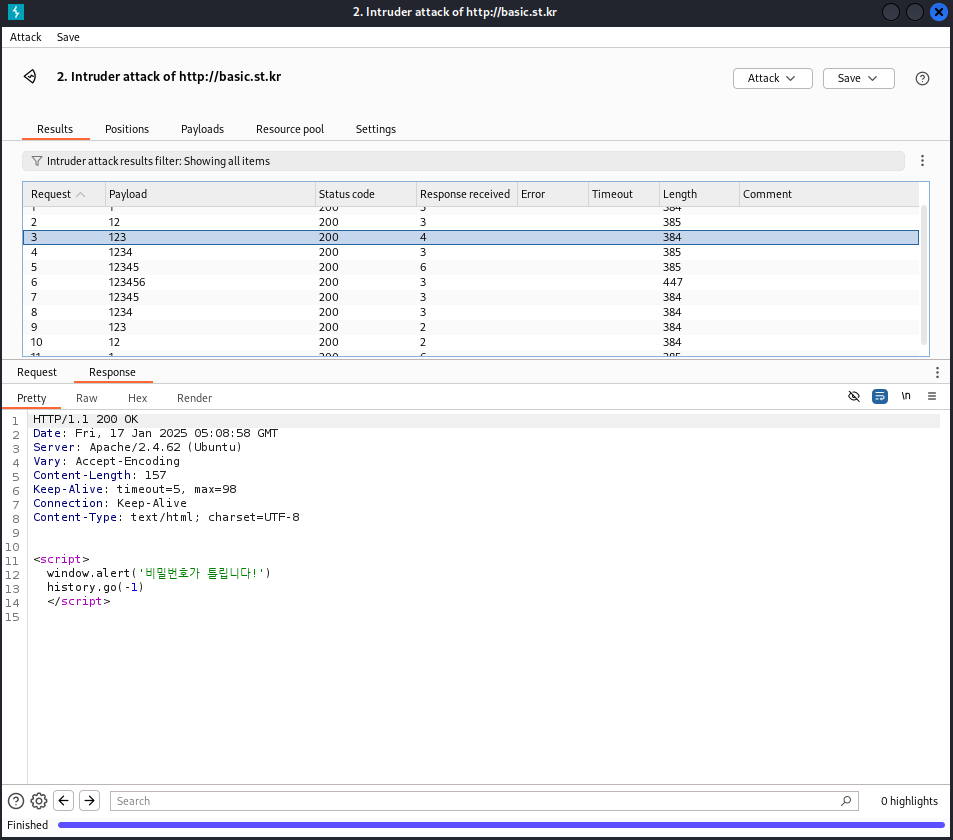Select request row 4 with payload 1234
Viewport: 953px width, 840px height.
tap(471, 252)
